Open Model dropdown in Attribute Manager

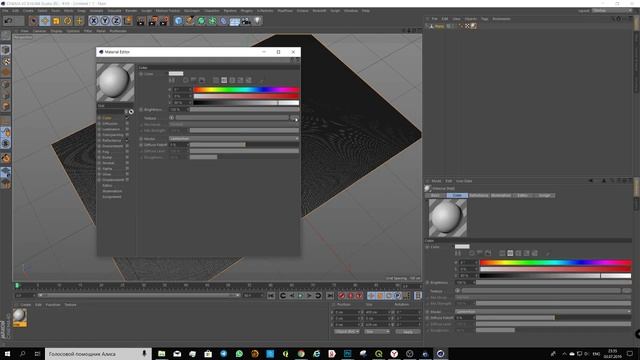[543, 311]
